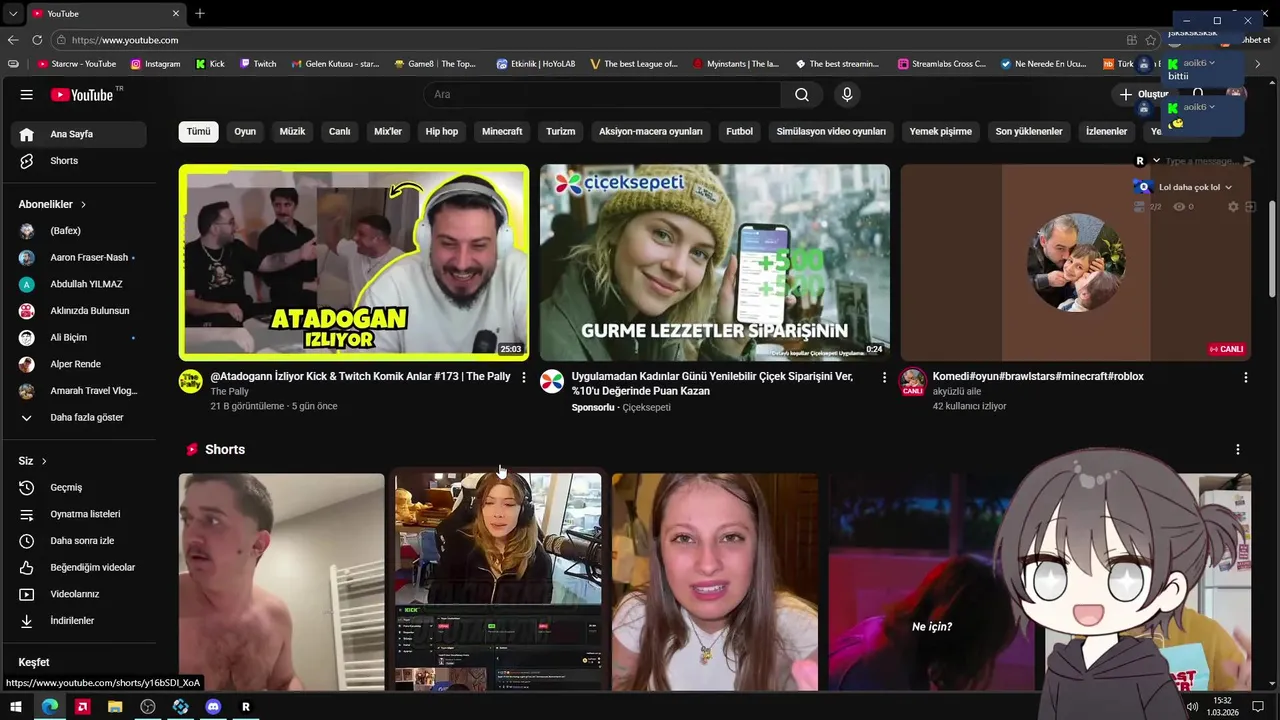
Task: Bookmark this page with star icon
Action: pyautogui.click(x=1151, y=40)
